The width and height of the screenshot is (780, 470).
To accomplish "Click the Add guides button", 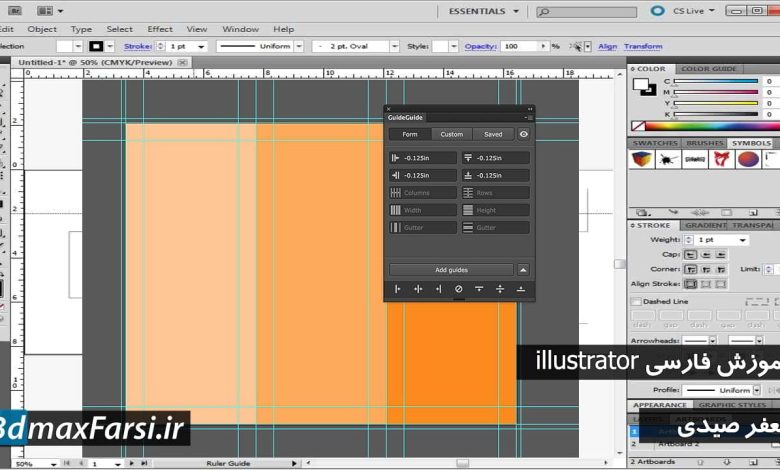I will [x=451, y=270].
